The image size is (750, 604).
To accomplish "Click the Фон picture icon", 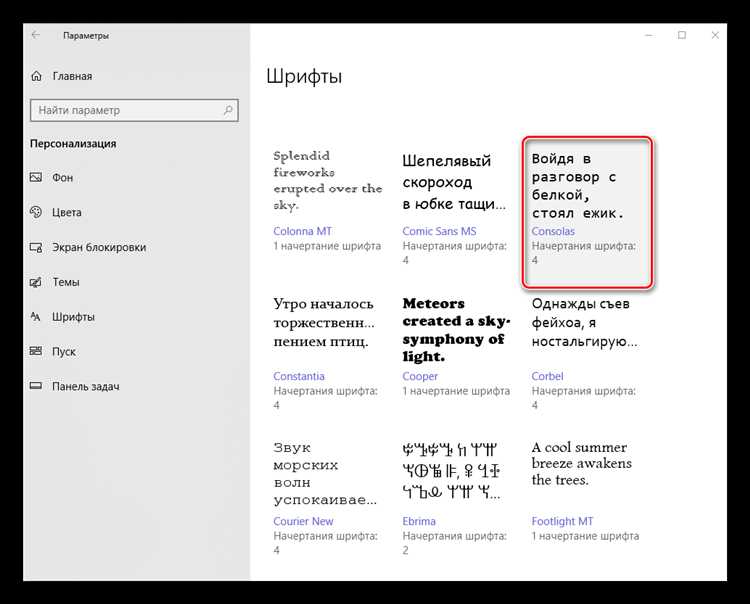I will [x=36, y=177].
